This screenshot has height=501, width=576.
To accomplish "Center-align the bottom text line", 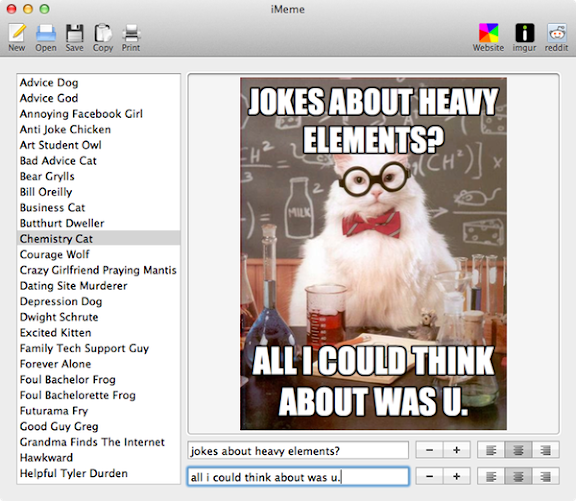I will [x=518, y=476].
